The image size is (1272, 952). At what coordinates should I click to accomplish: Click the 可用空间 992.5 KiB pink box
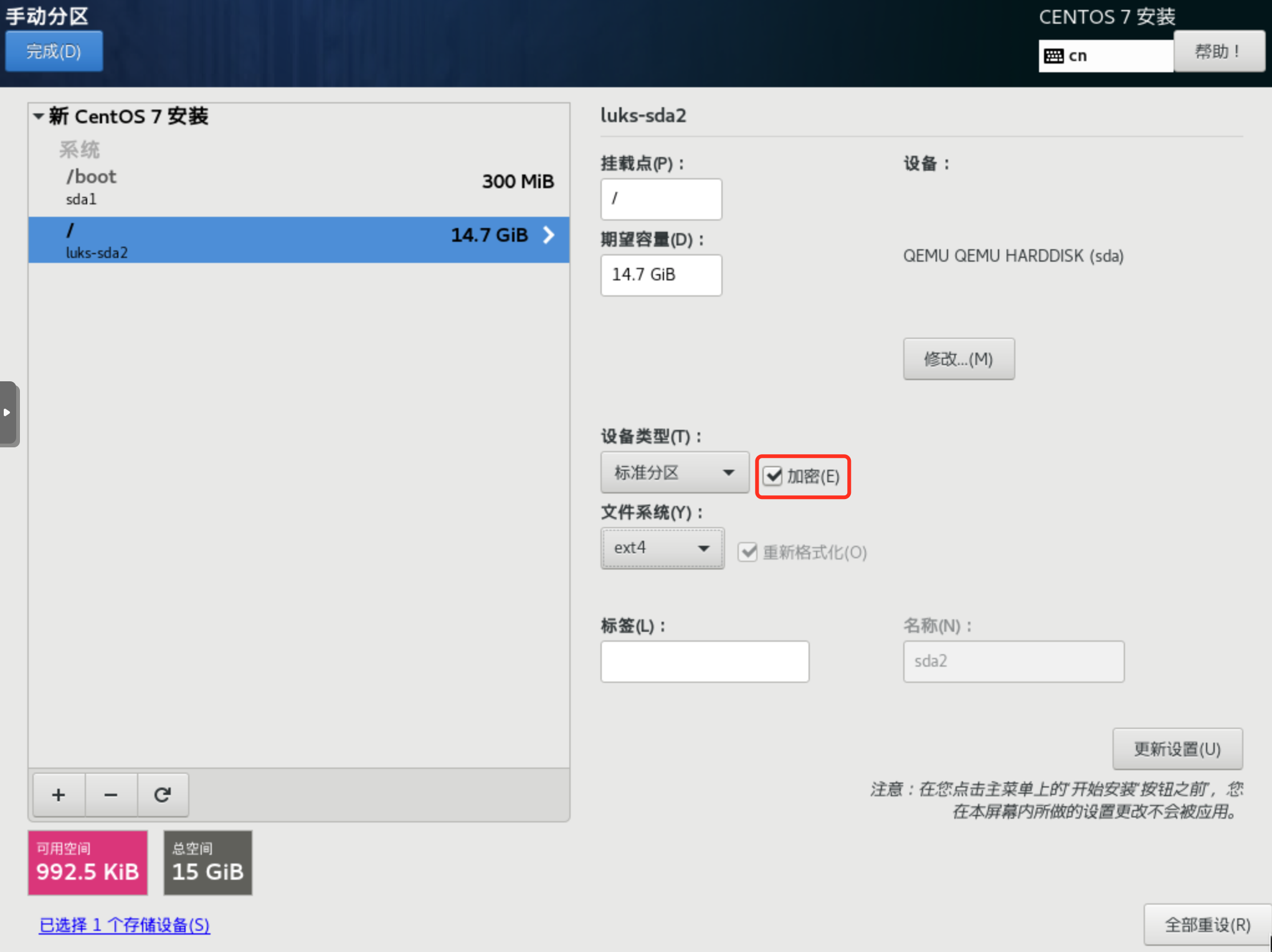pyautogui.click(x=88, y=863)
